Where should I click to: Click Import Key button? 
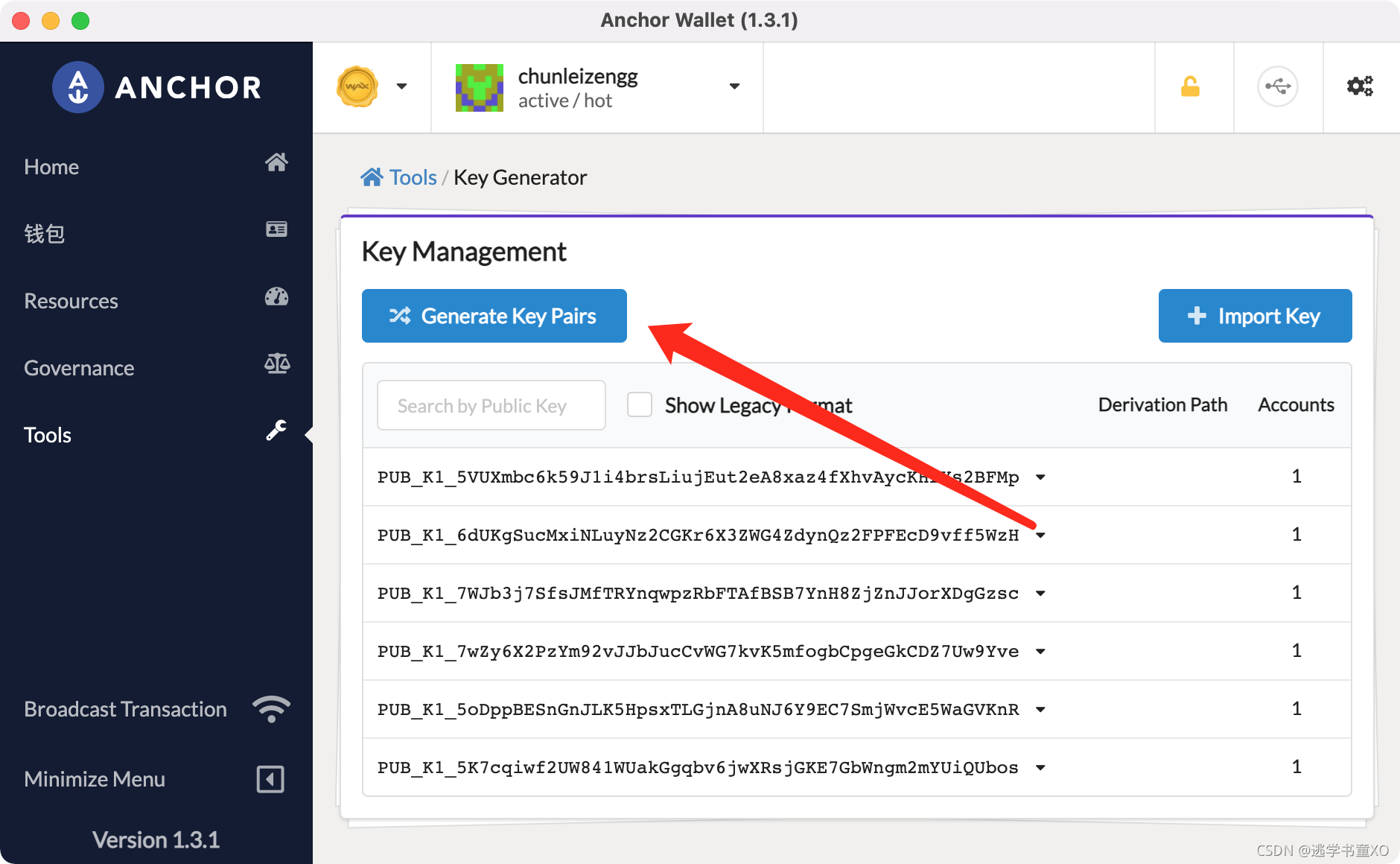click(1255, 316)
